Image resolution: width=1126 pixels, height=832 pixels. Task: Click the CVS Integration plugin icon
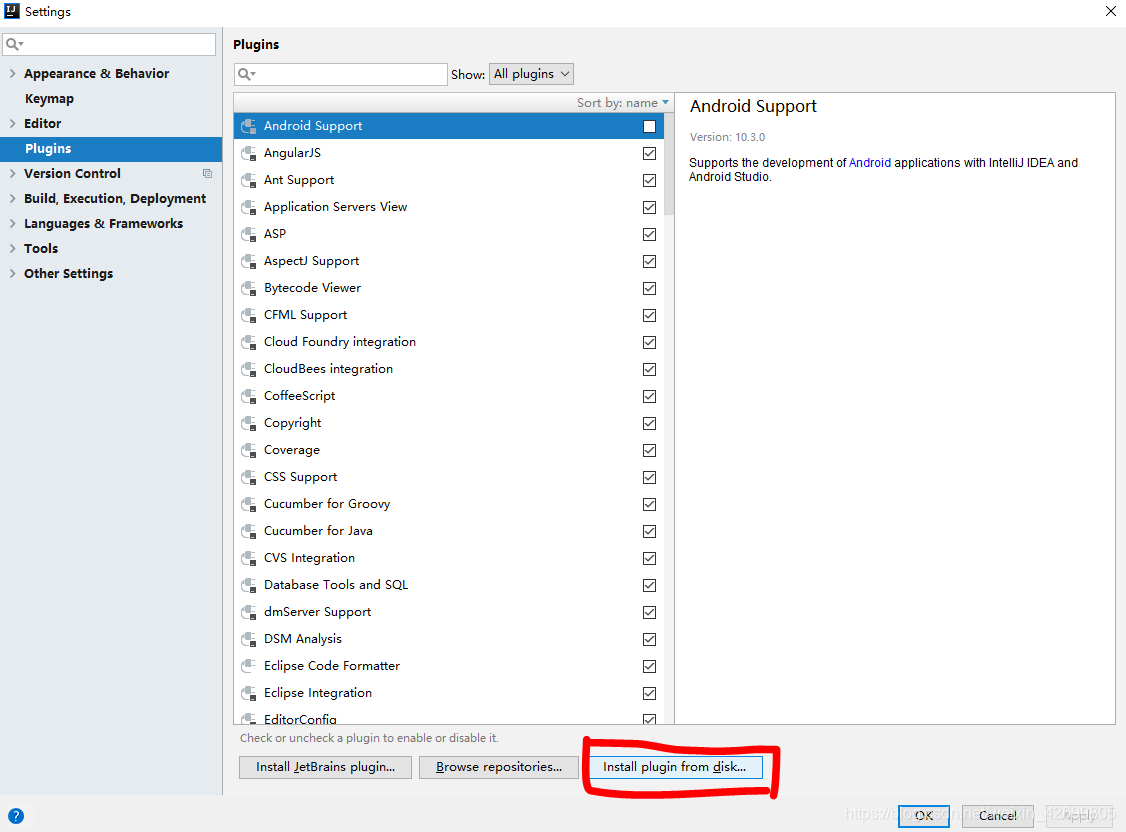249,558
